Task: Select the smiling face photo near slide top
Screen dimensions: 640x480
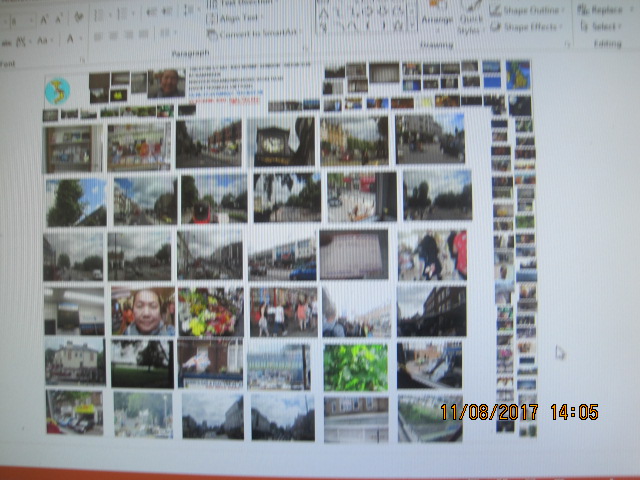Action: (167, 84)
